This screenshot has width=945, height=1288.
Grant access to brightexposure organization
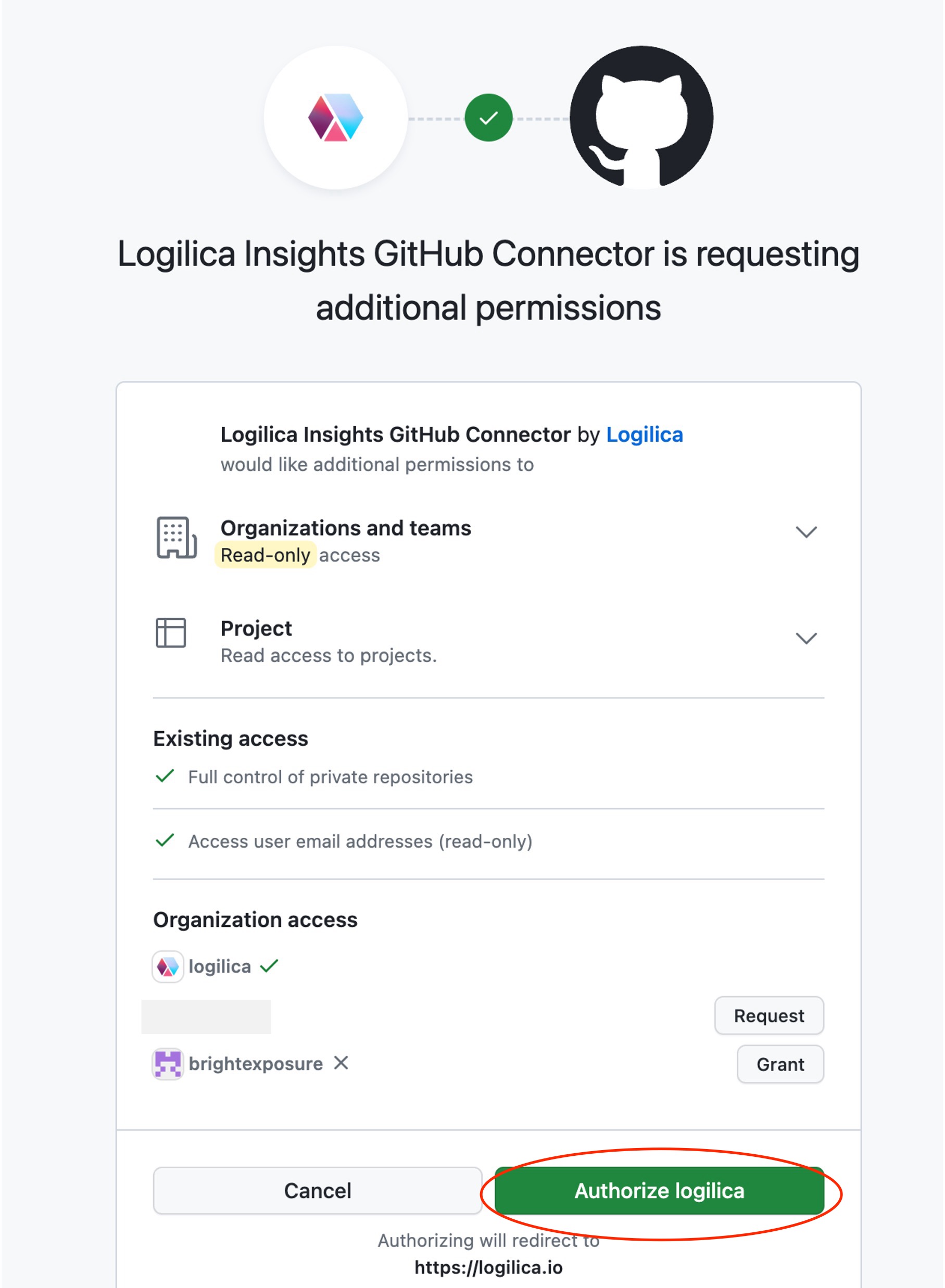point(779,1064)
